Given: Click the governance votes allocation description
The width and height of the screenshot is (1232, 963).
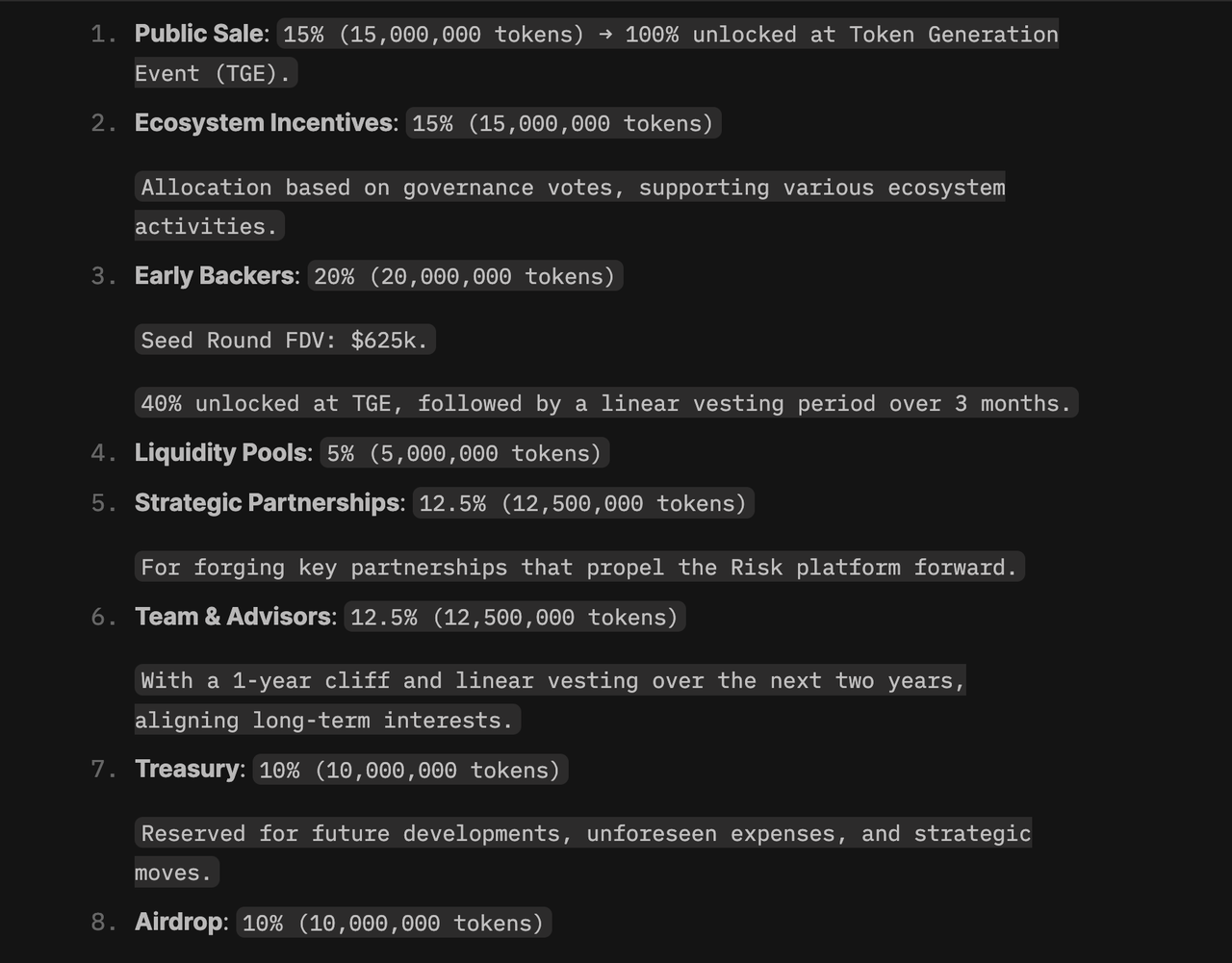Looking at the screenshot, I should (x=573, y=188).
